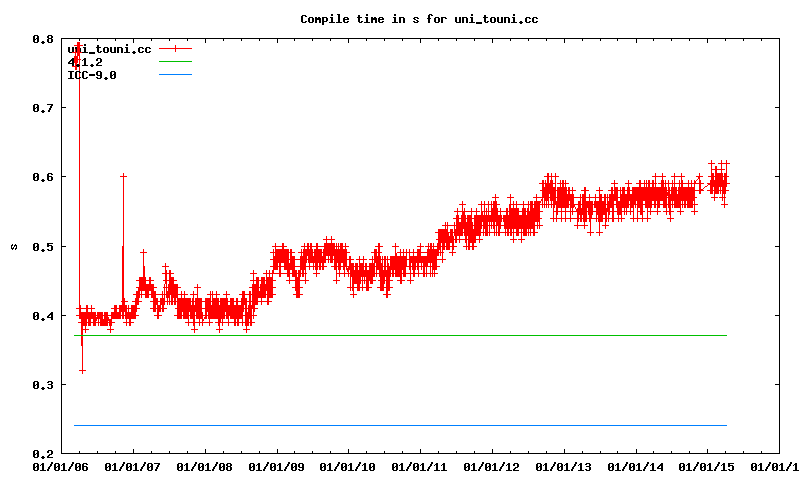The height and width of the screenshot is (480, 800).
Task: Click the horizontal baseline at 0.37
Action: pos(400,335)
